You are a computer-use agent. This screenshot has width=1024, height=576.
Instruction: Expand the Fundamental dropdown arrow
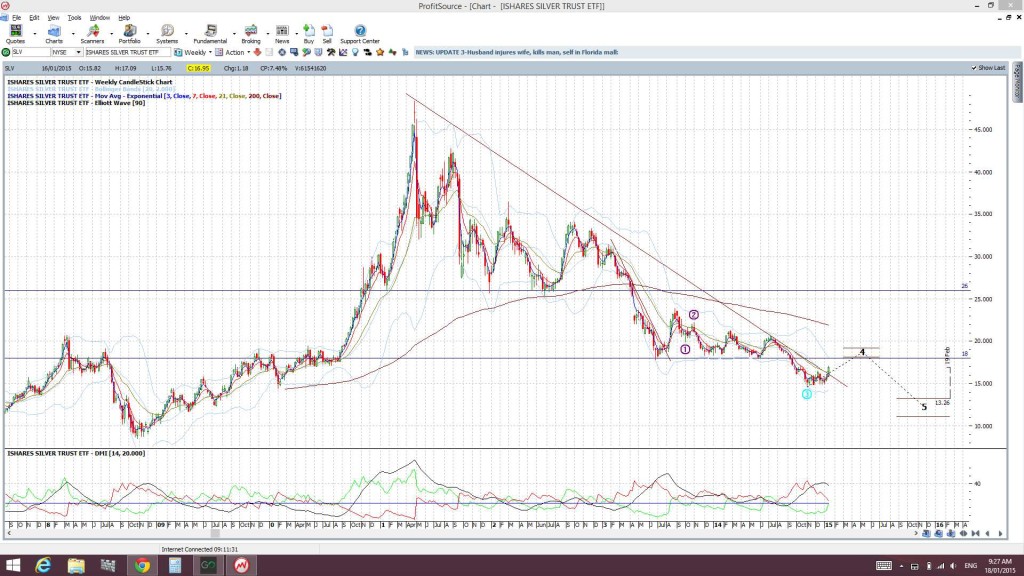pyautogui.click(x=234, y=33)
